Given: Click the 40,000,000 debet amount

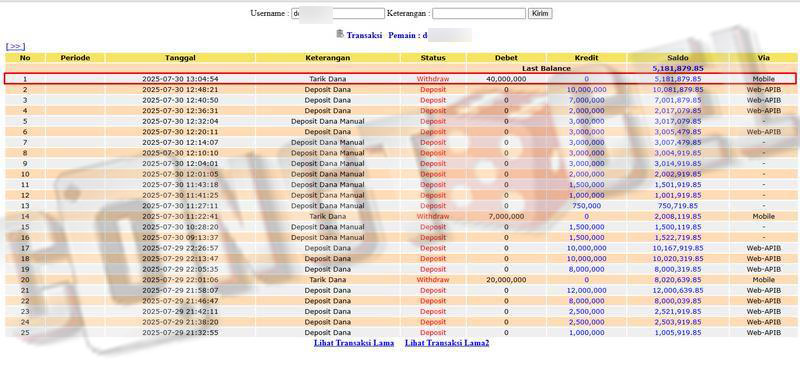Looking at the screenshot, I should point(506,79).
